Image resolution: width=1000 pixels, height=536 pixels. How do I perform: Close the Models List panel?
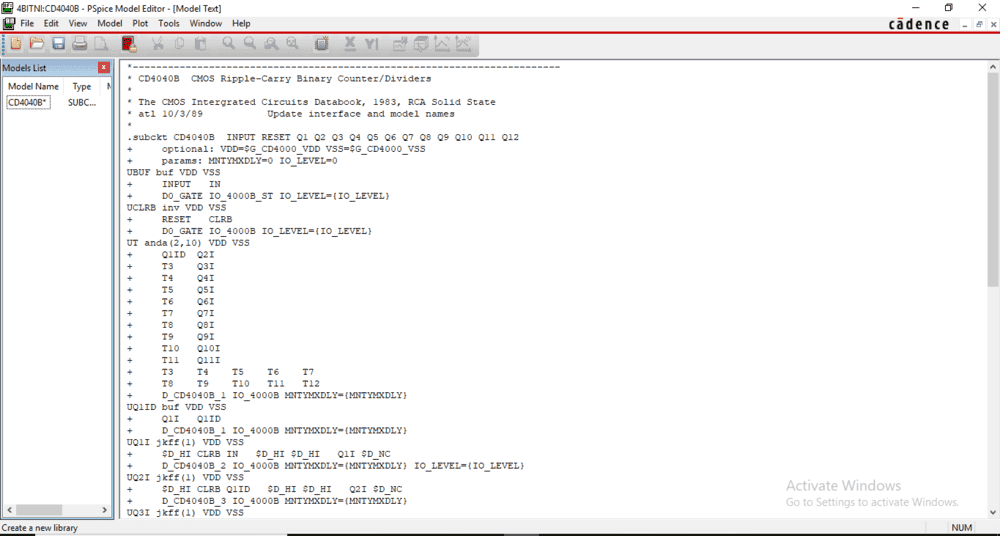point(103,68)
